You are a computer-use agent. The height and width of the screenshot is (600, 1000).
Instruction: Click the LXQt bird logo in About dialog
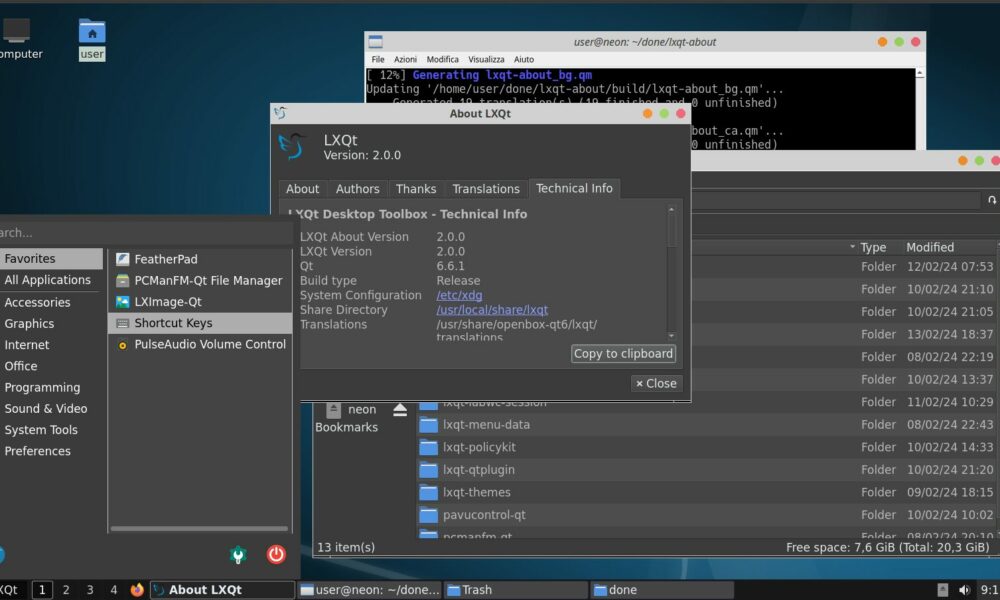292,146
